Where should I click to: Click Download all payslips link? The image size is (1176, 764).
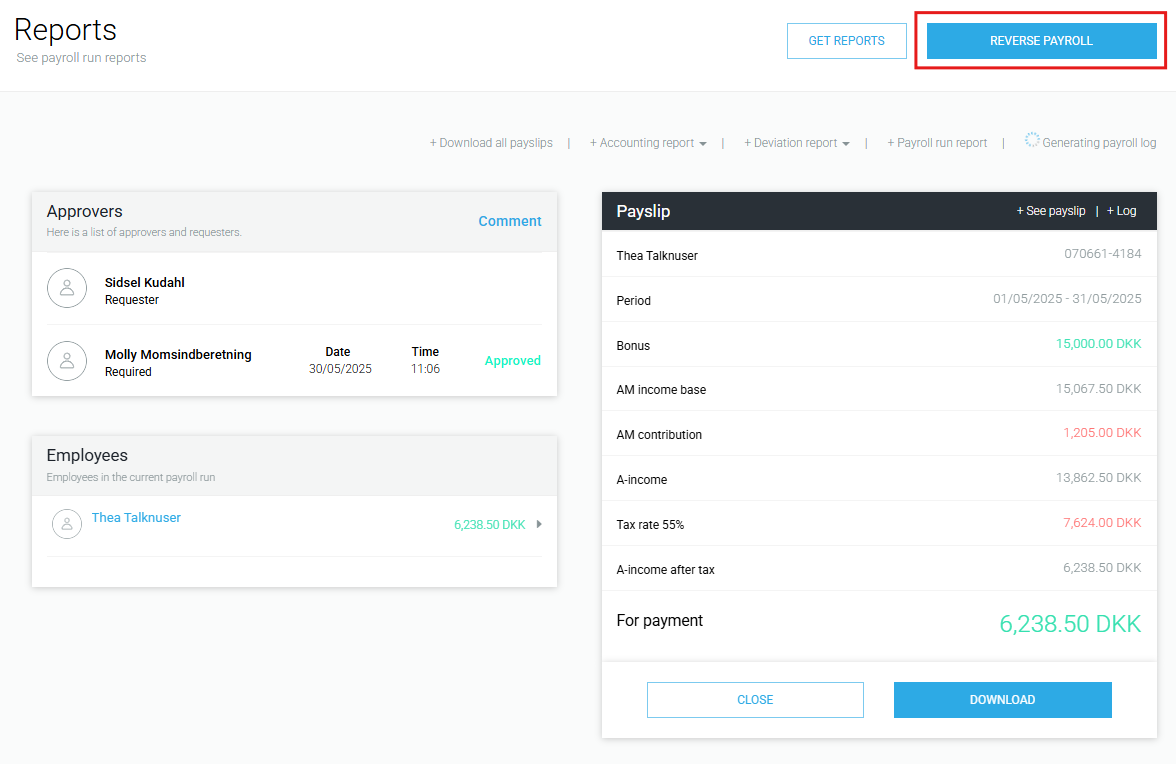click(491, 143)
